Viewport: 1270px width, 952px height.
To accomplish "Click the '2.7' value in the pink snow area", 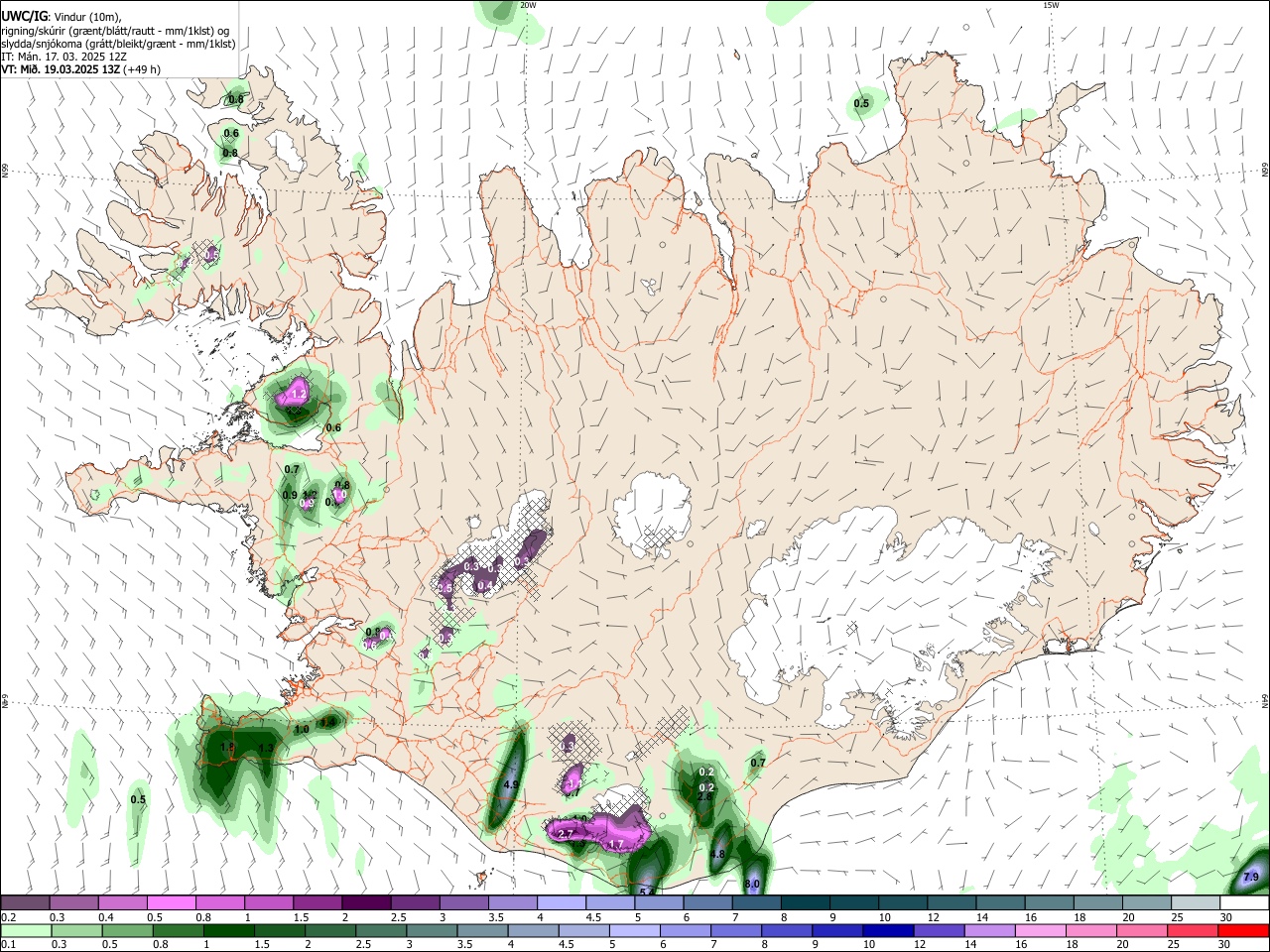I will click(x=567, y=834).
